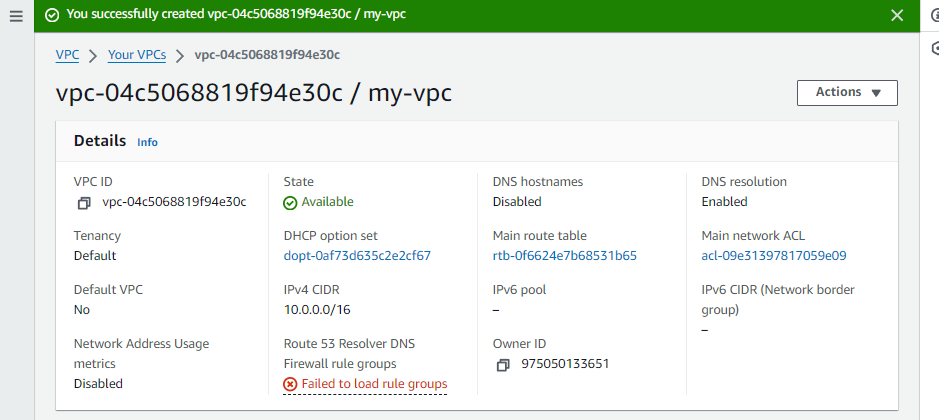Click the success message text in banner
This screenshot has height=420, width=939.
pyautogui.click(x=237, y=14)
